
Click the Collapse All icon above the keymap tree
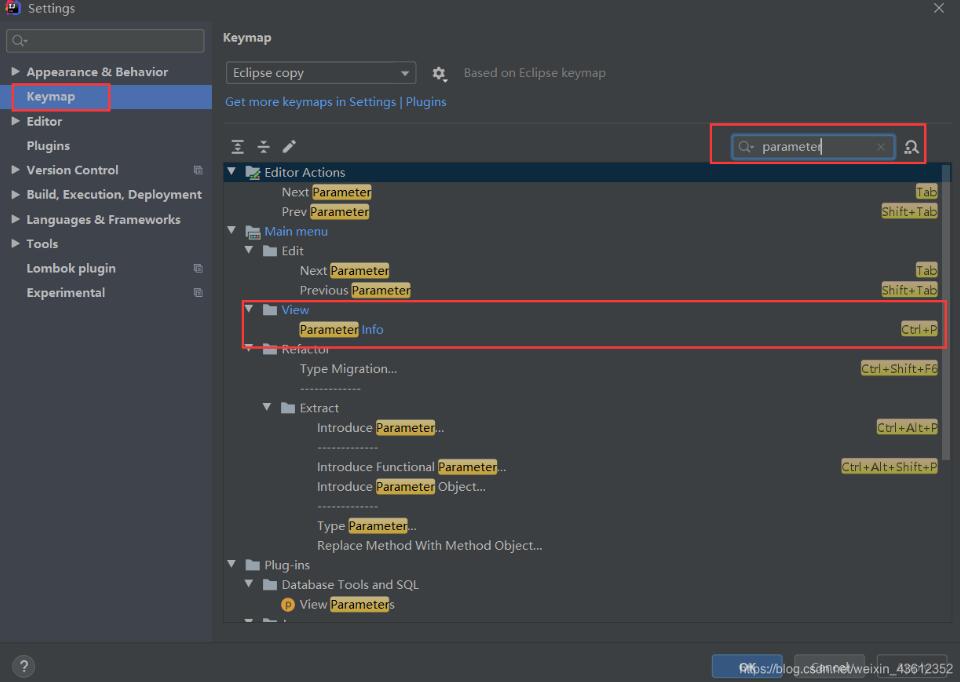(x=262, y=147)
